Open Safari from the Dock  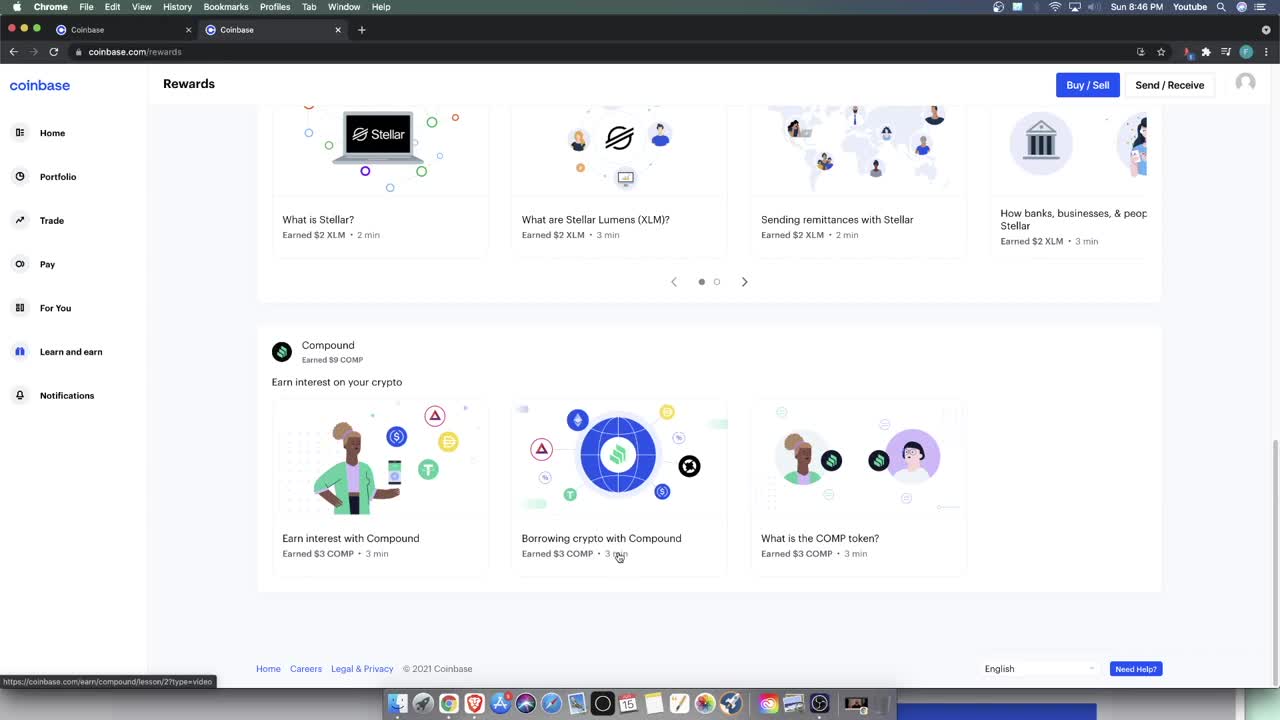tap(551, 704)
